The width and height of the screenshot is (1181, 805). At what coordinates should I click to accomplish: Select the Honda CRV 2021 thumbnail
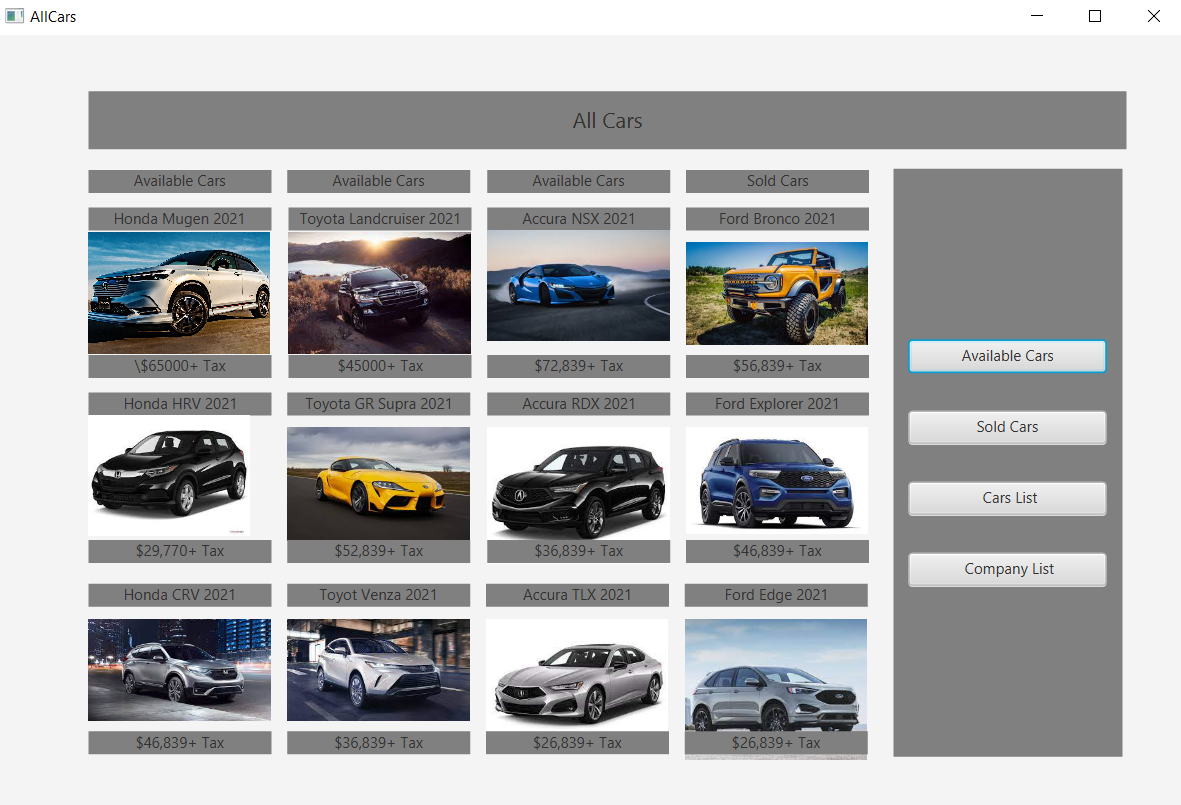coord(179,670)
